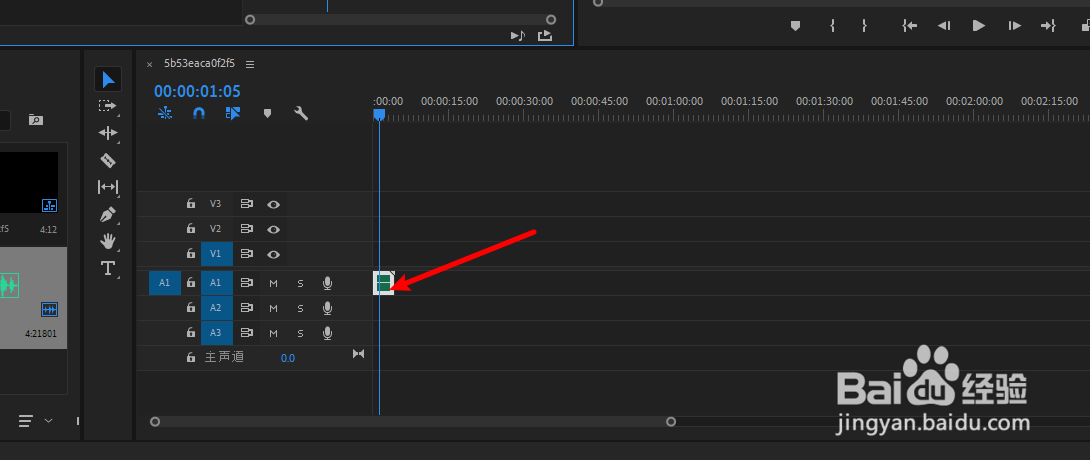Viewport: 1090px width, 460px height.
Task: Click the bowtie-shaped icon on the master track row
Action: 358,354
